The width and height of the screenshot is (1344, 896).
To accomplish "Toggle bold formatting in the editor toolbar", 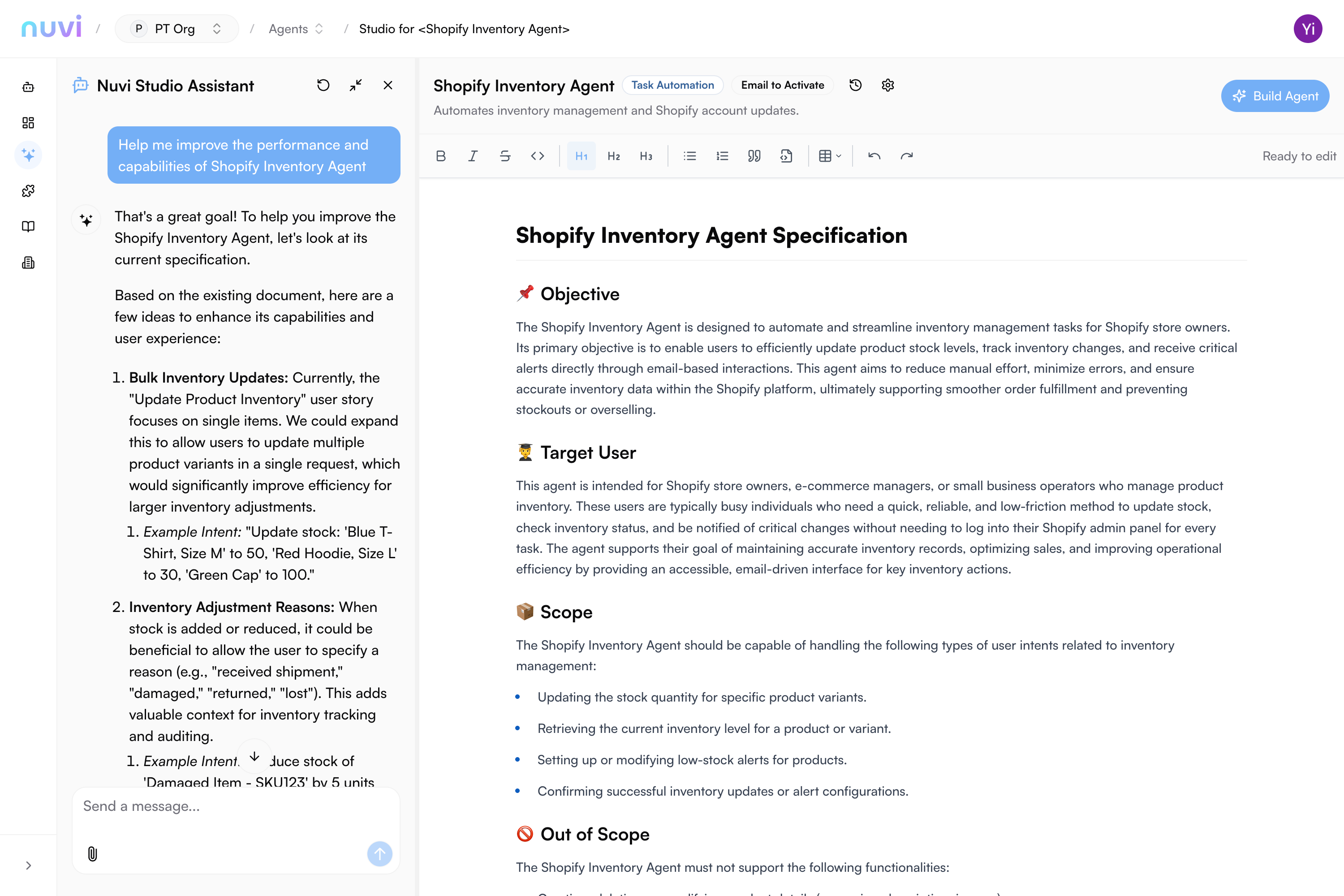I will pyautogui.click(x=440, y=155).
